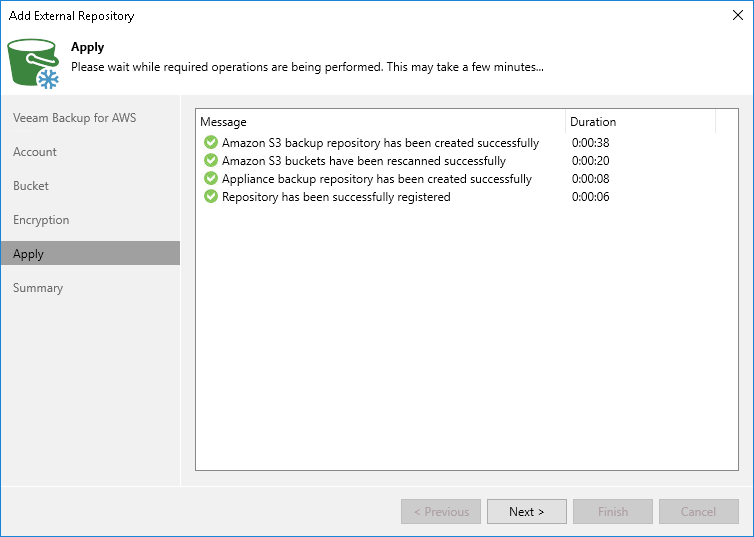The image size is (754, 537).
Task: Select the Veeam Backup for AWS step
Action: tap(74, 118)
